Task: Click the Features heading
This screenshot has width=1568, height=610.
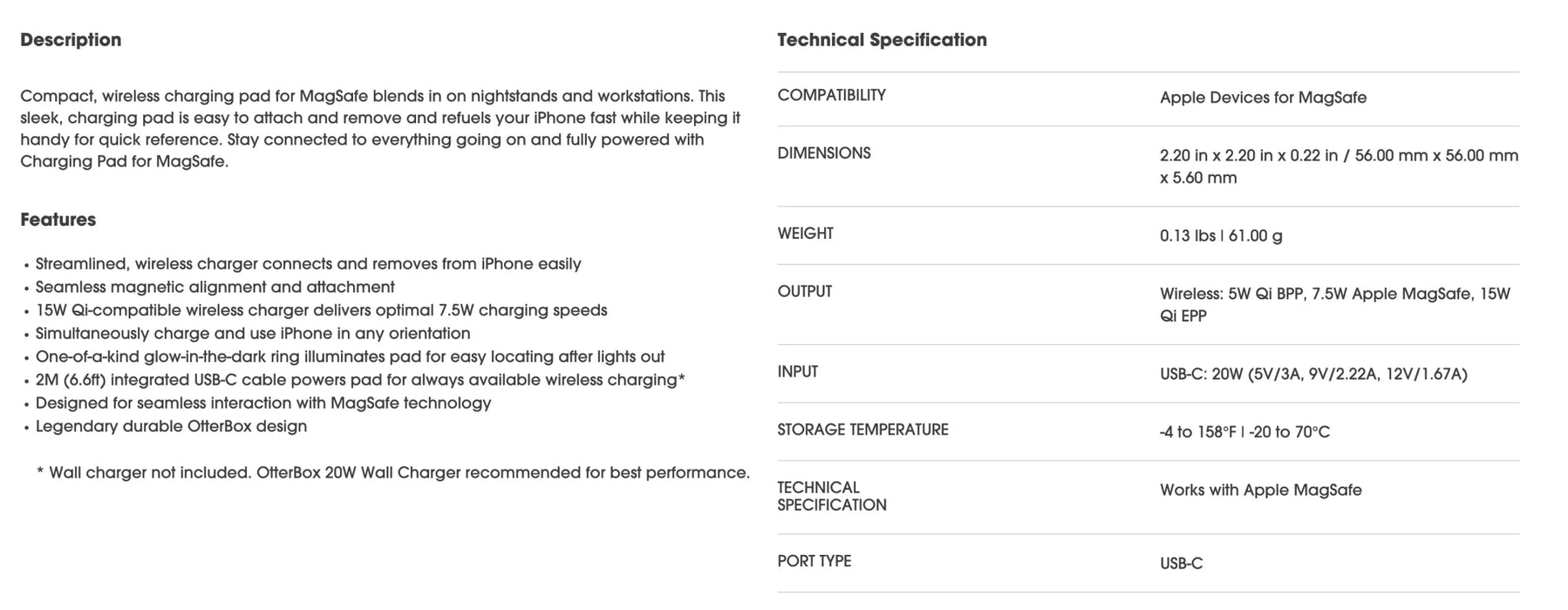Action: coord(58,220)
